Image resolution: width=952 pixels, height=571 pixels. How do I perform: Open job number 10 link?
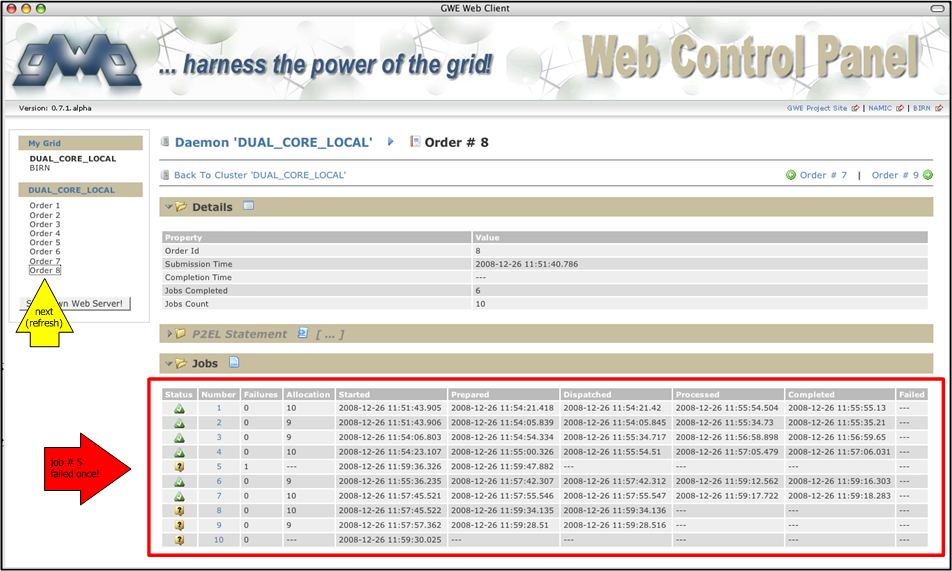tap(219, 539)
